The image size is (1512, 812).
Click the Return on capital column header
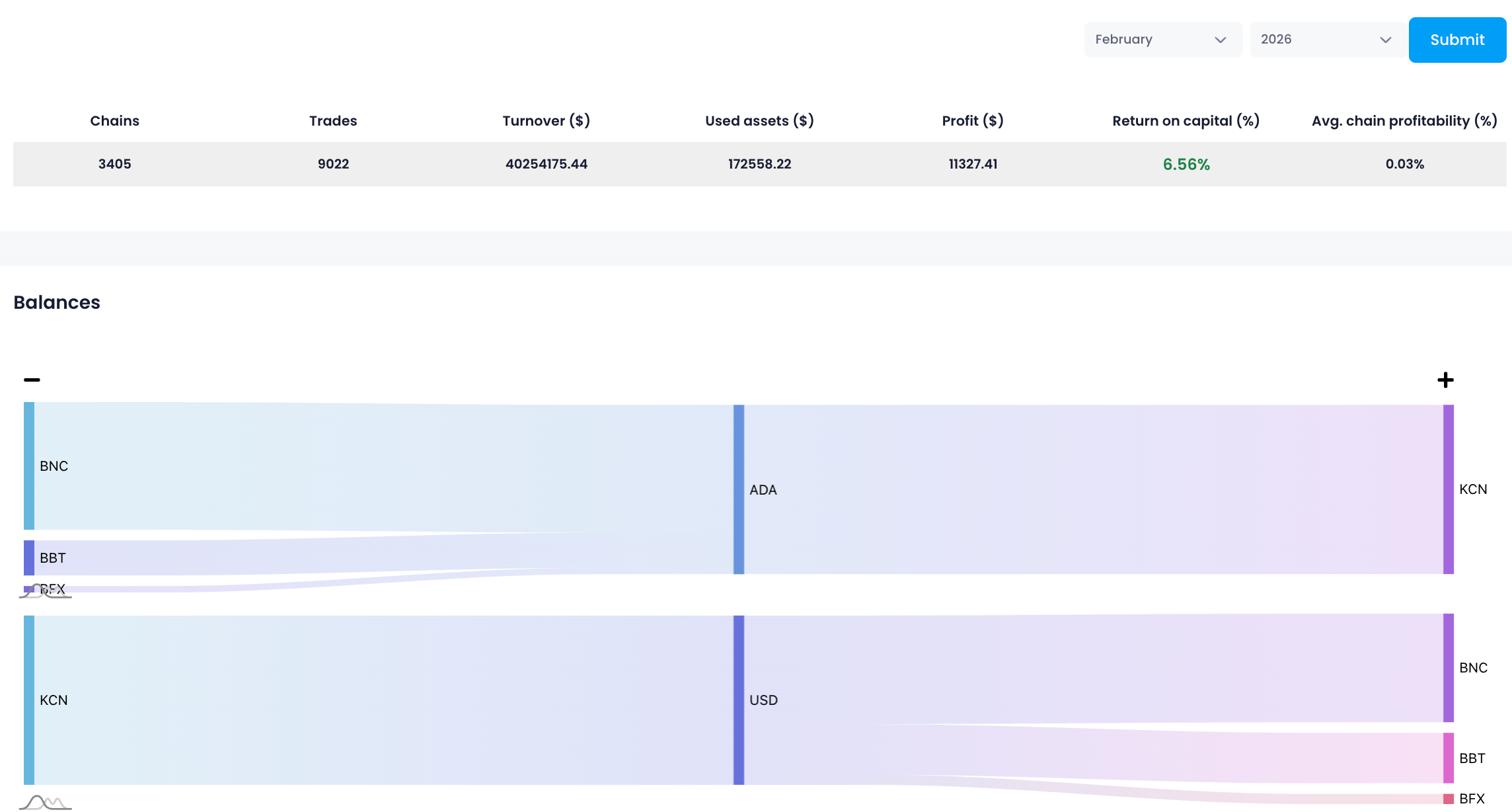(1186, 120)
